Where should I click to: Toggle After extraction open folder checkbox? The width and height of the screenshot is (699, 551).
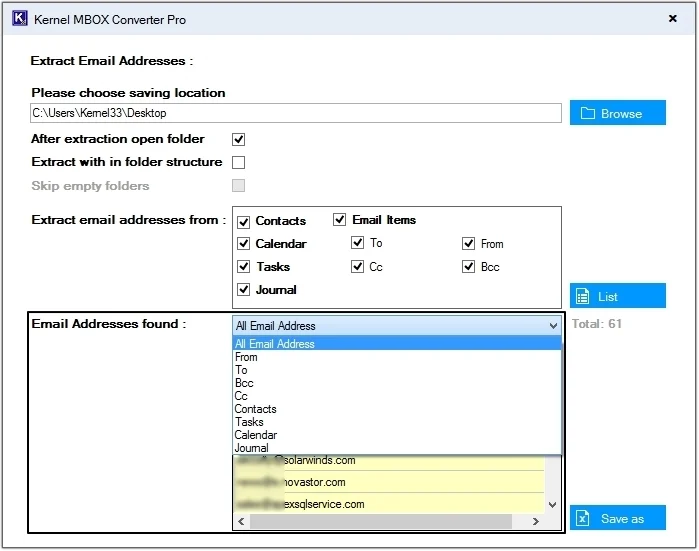[x=238, y=140]
